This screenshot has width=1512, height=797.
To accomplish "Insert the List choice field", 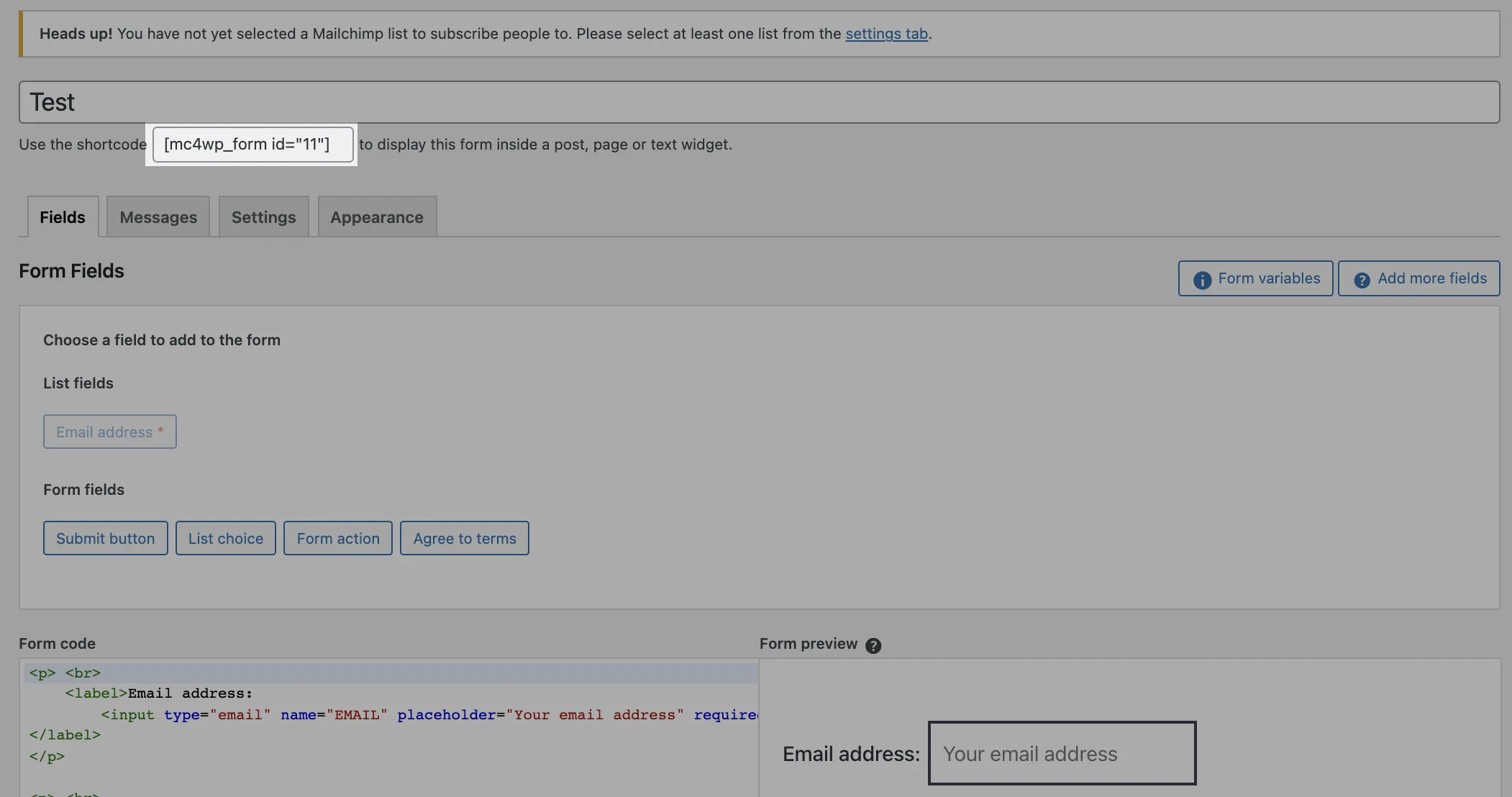I will 226,538.
